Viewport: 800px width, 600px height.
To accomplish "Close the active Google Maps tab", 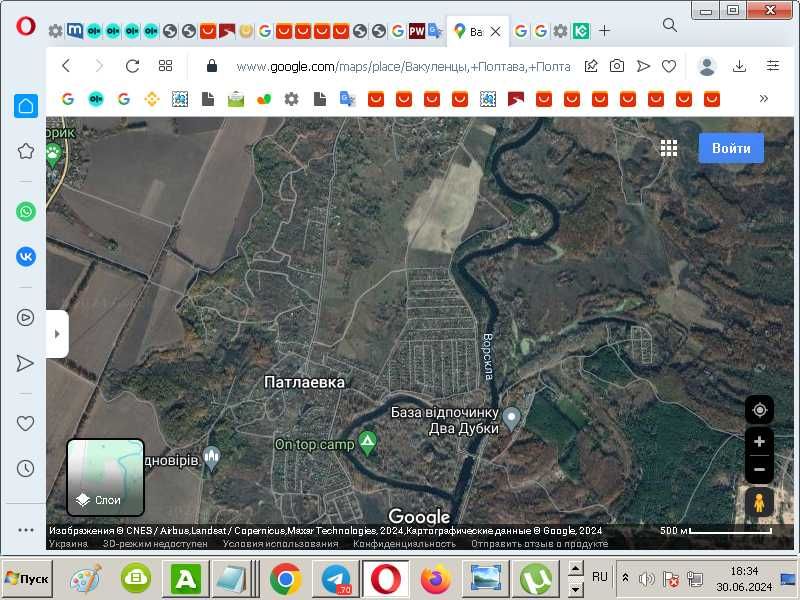I will (495, 32).
